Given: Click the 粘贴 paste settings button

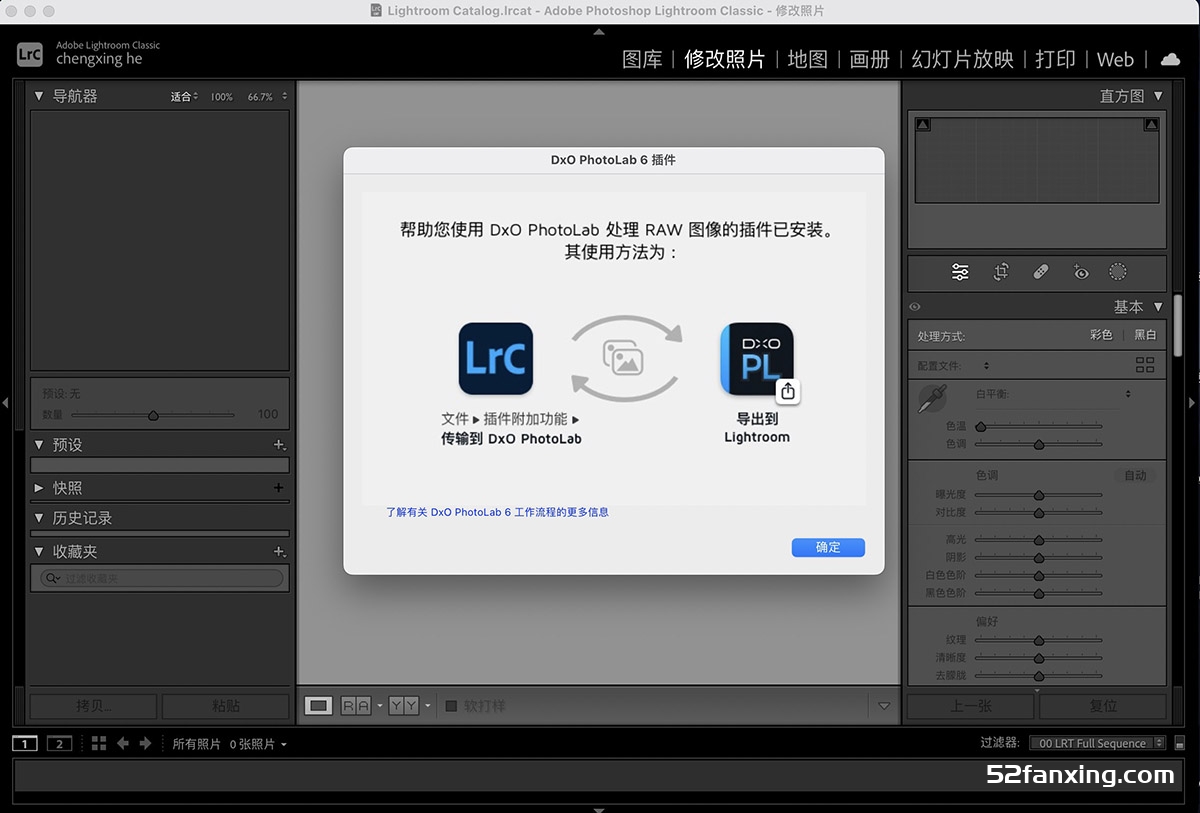Looking at the screenshot, I should [x=226, y=706].
